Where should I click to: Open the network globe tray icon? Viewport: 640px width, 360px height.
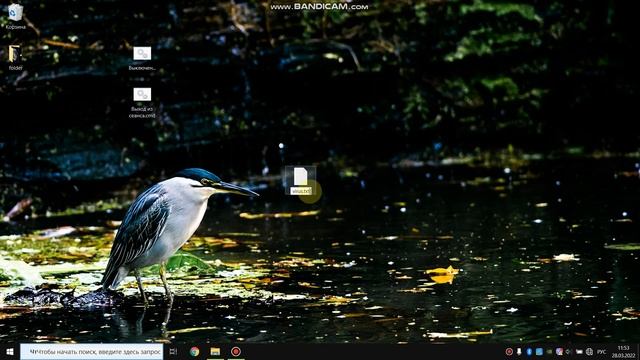(589, 351)
